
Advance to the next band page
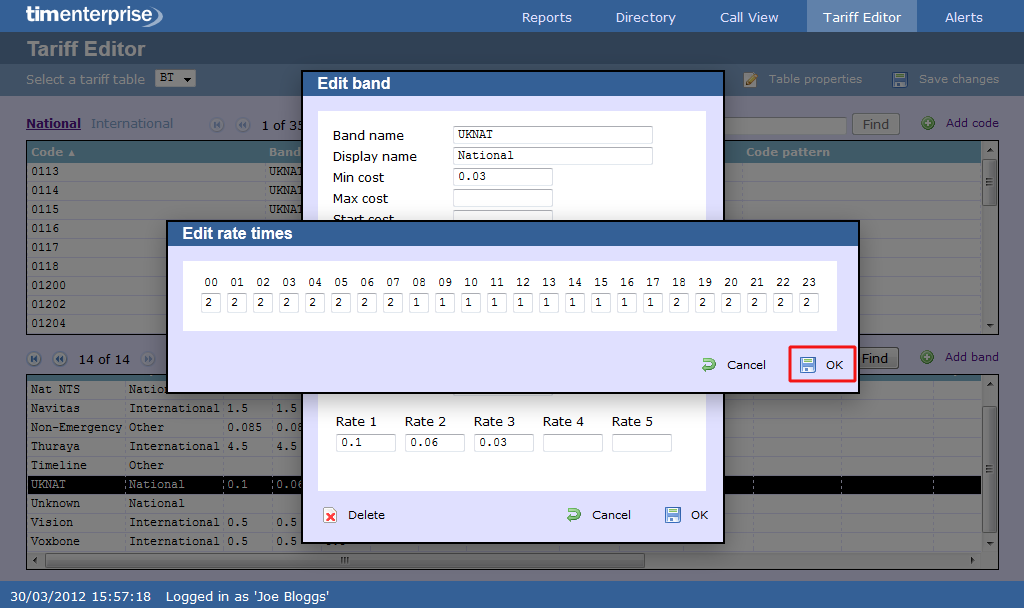click(147, 358)
